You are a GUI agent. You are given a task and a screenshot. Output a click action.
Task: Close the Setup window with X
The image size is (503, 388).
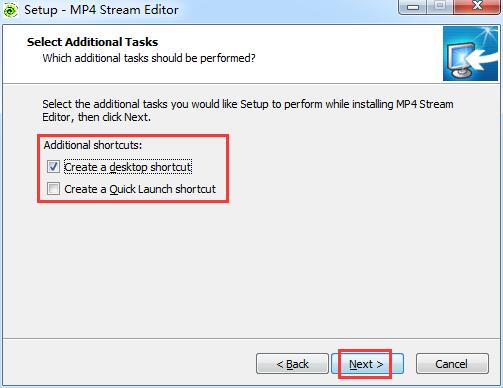[477, 6]
